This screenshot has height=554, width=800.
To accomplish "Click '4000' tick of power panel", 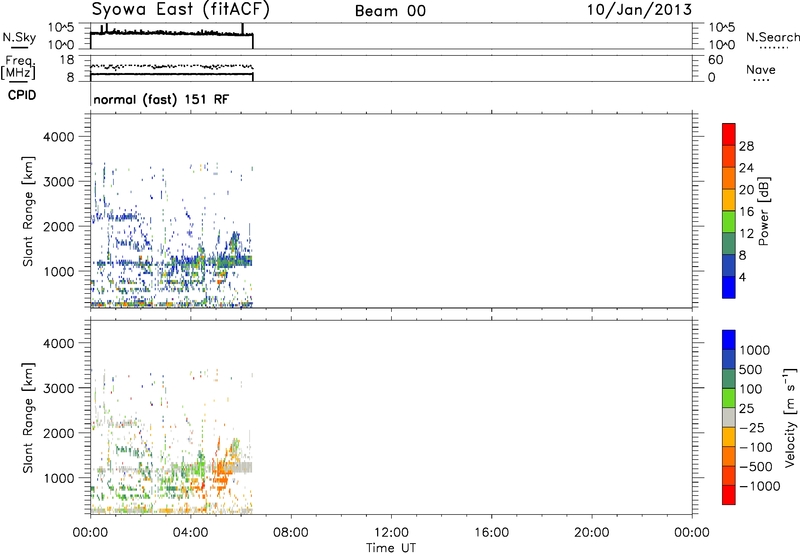I will 59,137.
